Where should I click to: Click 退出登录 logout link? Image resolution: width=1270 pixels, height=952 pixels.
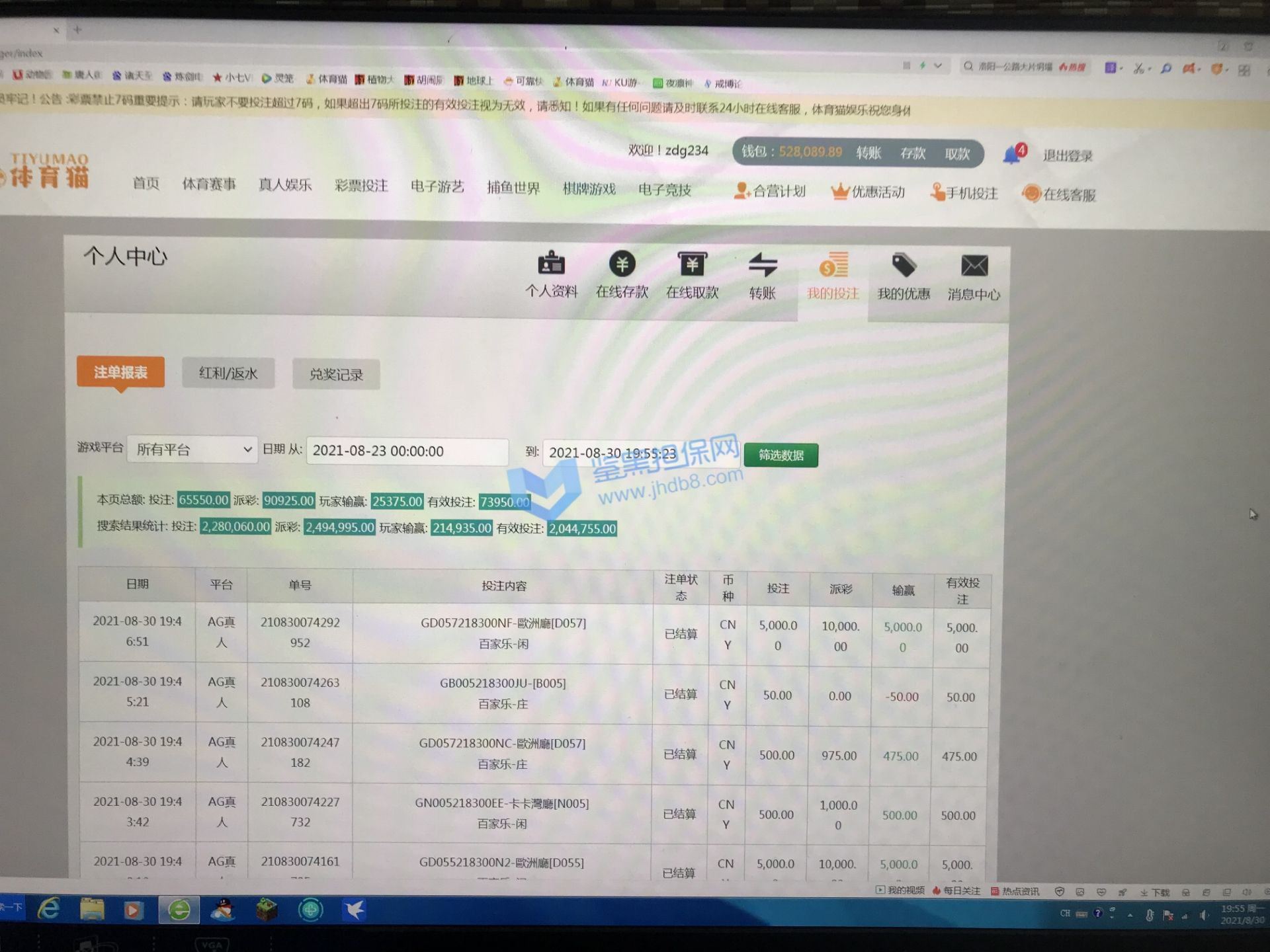(x=1067, y=156)
